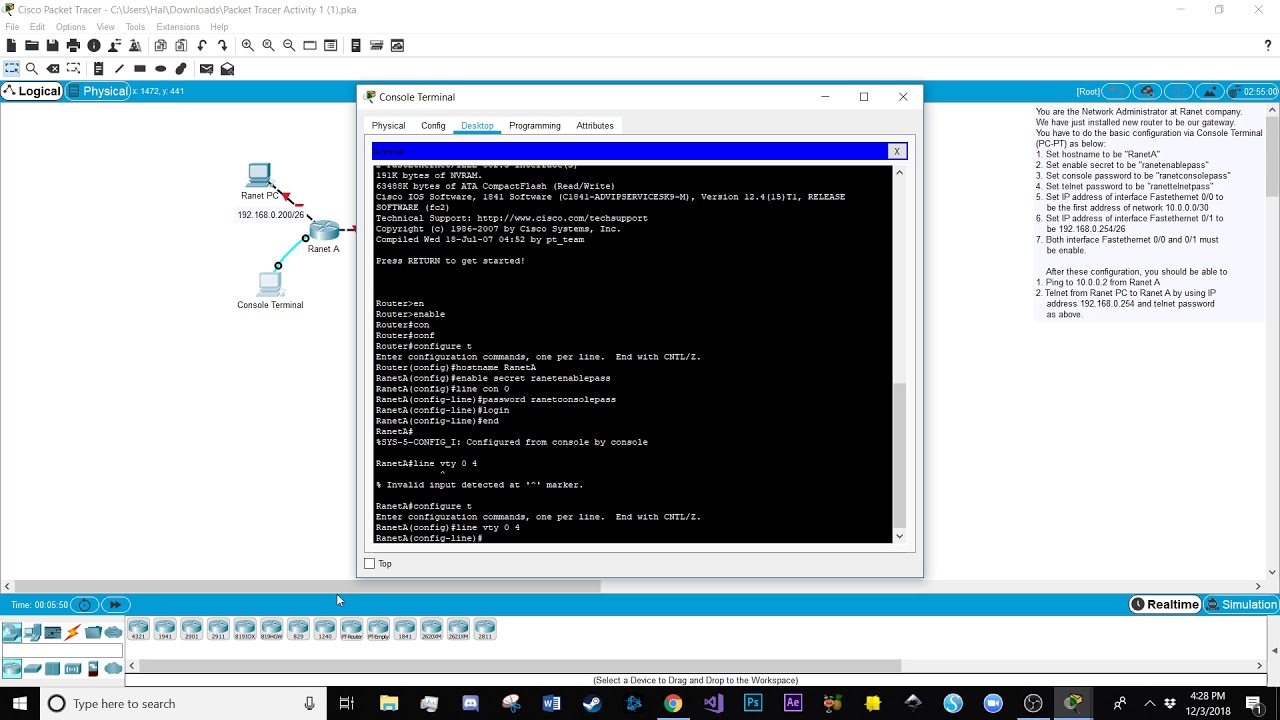The height and width of the screenshot is (720, 1280).
Task: Choose the Connections lightning bolt category
Action: pyautogui.click(x=73, y=632)
